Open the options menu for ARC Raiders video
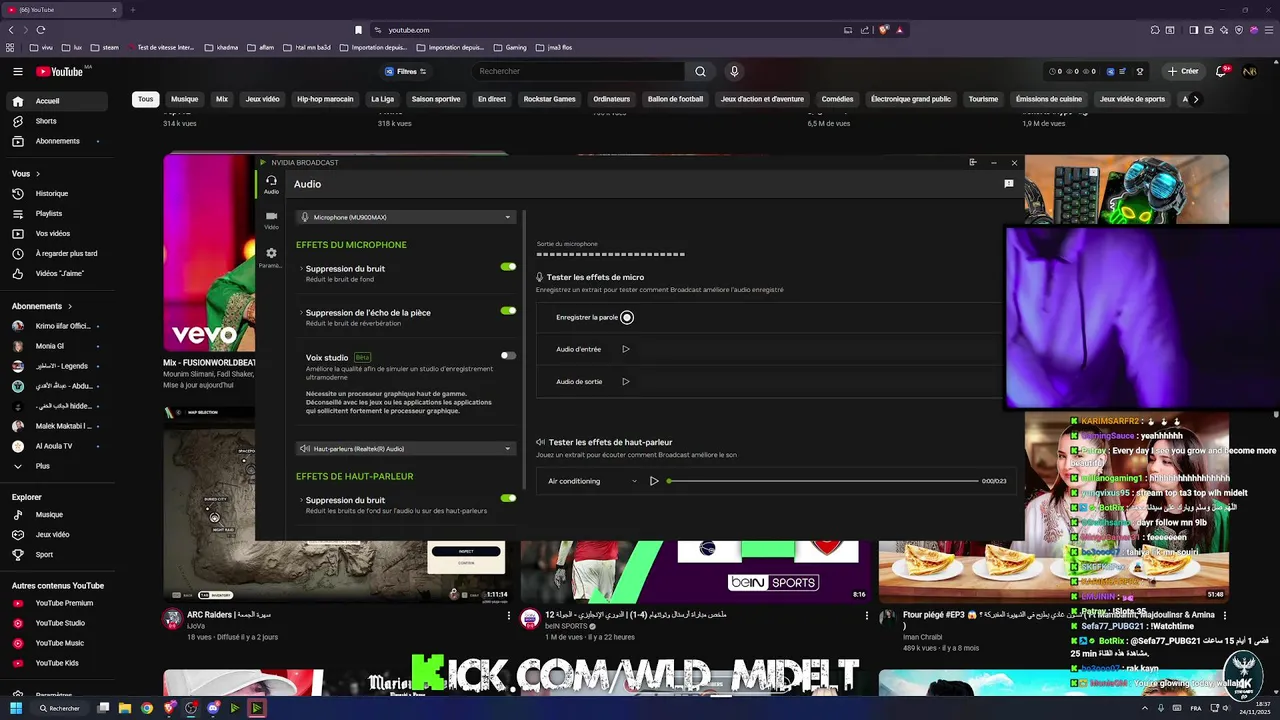Image resolution: width=1280 pixels, height=720 pixels. (x=509, y=616)
